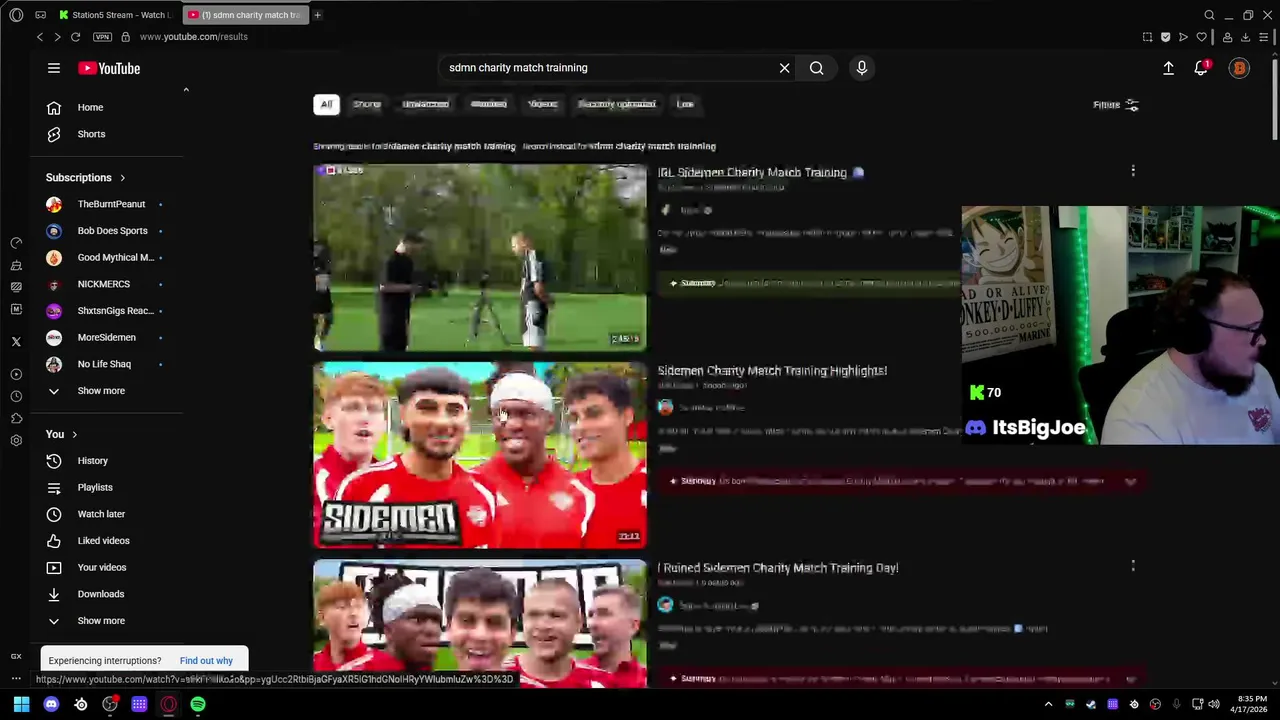
Task: Expand subscriptions with Show more
Action: 100,391
